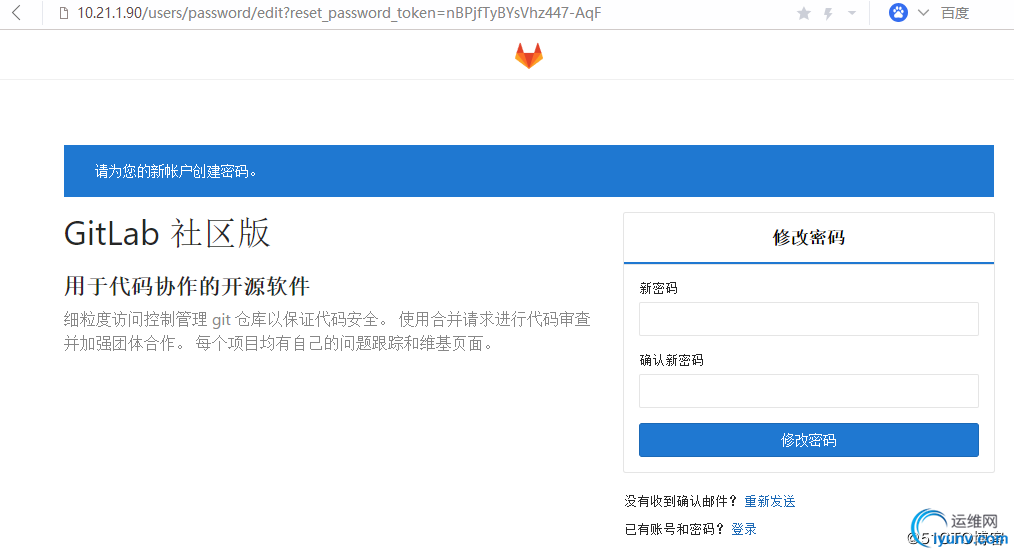This screenshot has width=1014, height=555.
Task: Click the 新密码 input field
Action: click(808, 319)
